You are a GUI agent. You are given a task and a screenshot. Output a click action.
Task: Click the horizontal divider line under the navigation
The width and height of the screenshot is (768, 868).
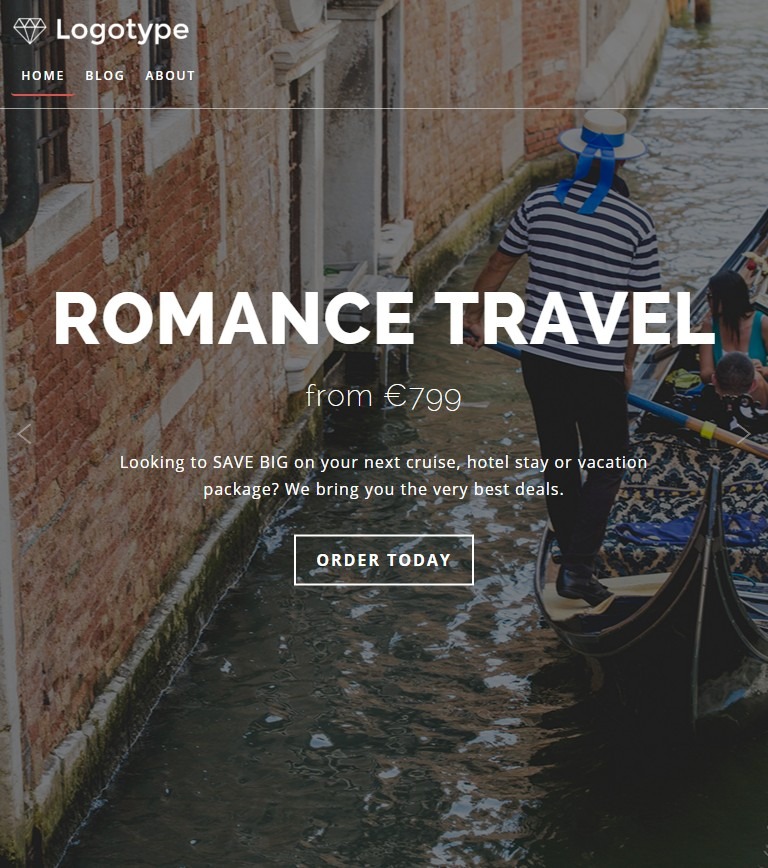tap(384, 108)
